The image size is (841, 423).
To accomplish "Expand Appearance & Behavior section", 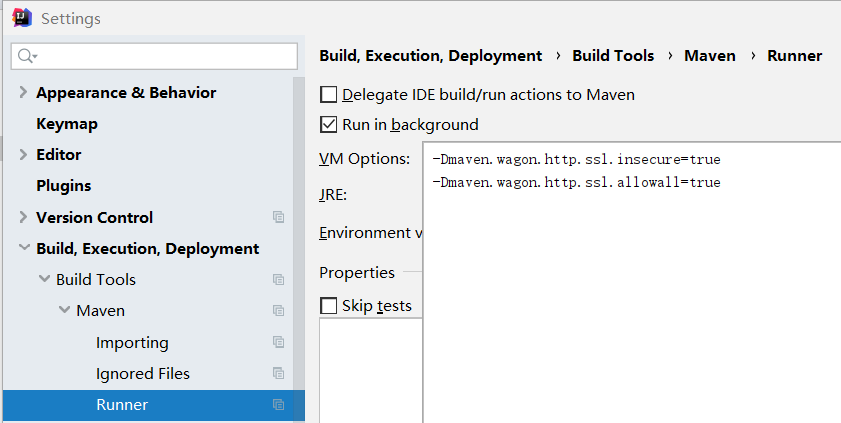I will click(x=23, y=92).
